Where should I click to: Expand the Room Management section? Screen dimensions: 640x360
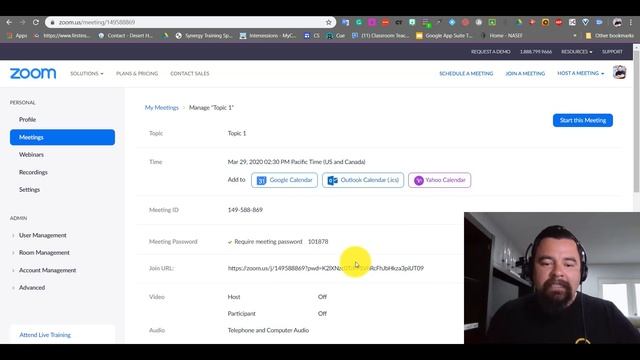coord(44,253)
